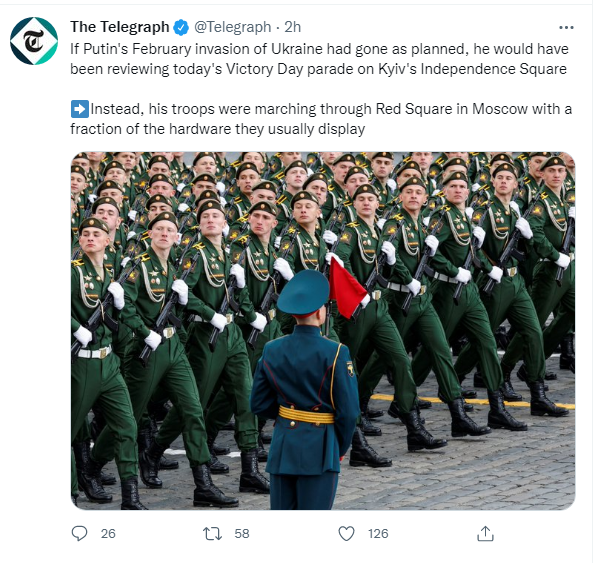Reply to the tweet via speech bubble icon
This screenshot has width=596, height=563.
click(x=79, y=533)
